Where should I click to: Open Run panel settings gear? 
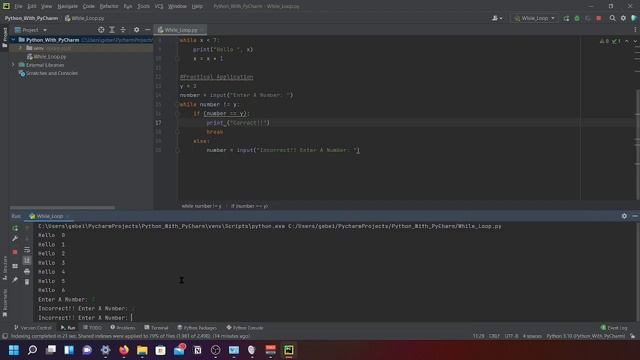click(x=624, y=216)
